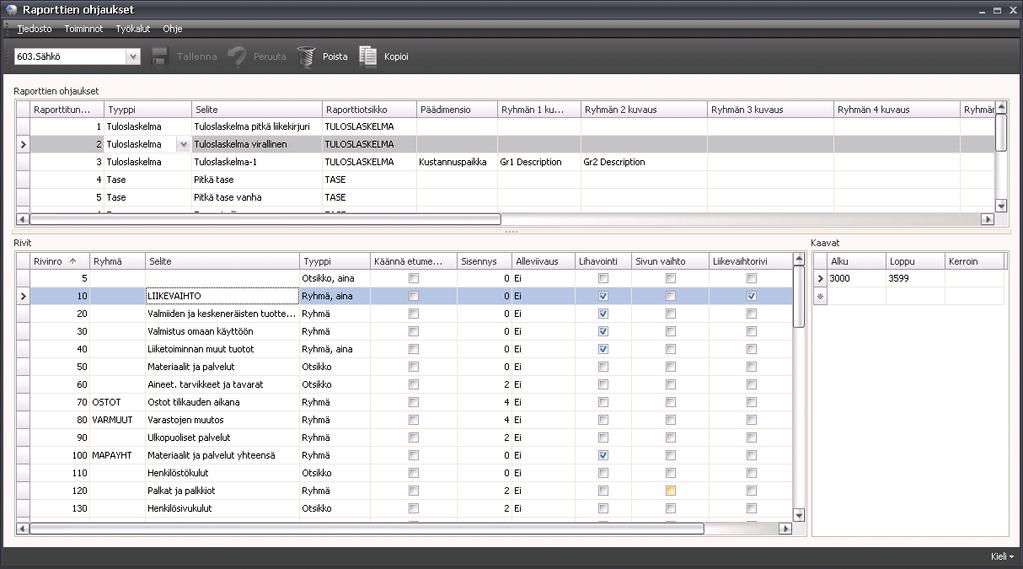Open the Kieli language dropdown
The image size is (1023, 569).
click(1002, 557)
